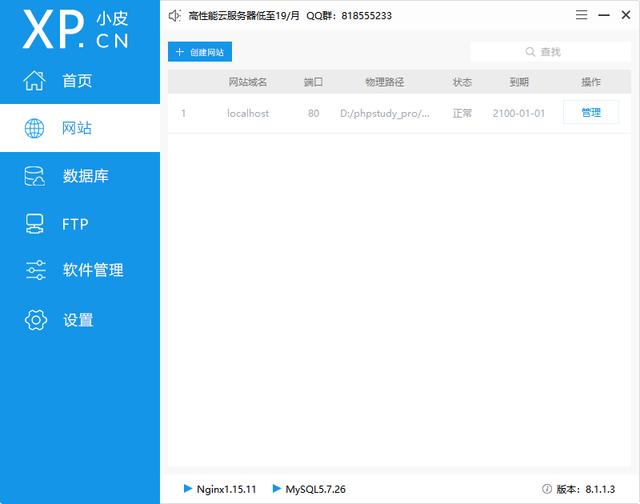This screenshot has width=640, height=504.
Task: Click the speaker announcement icon
Action: click(x=175, y=16)
